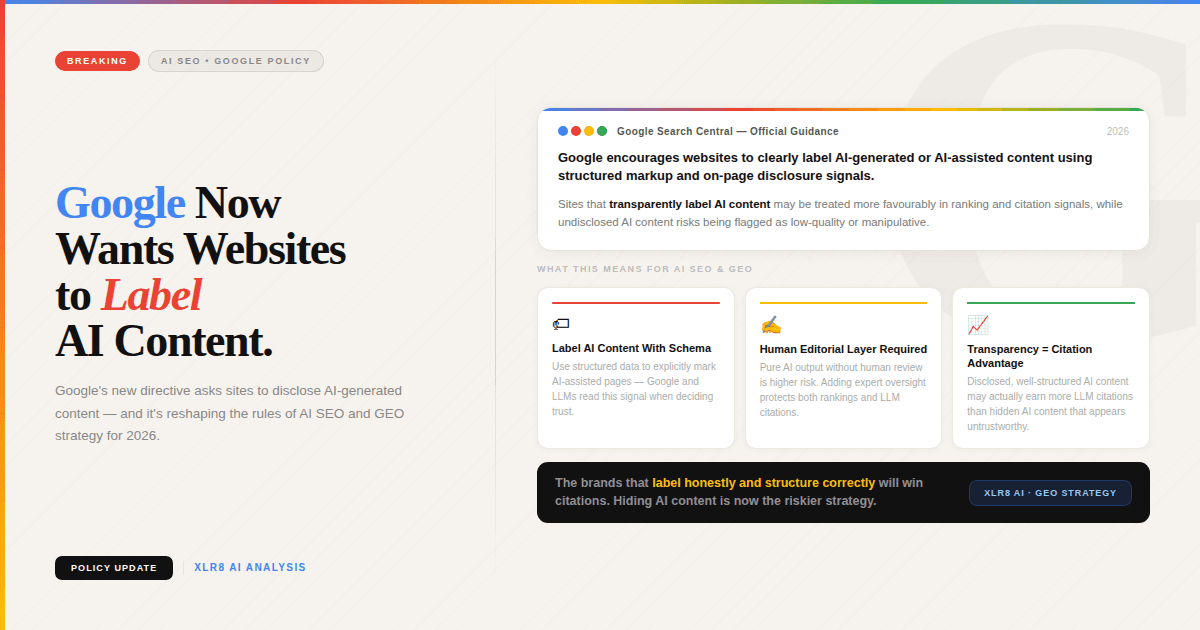Viewport: 1200px width, 630px height.
Task: Click the Transparency = Citation Advantage title
Action: (x=1030, y=356)
